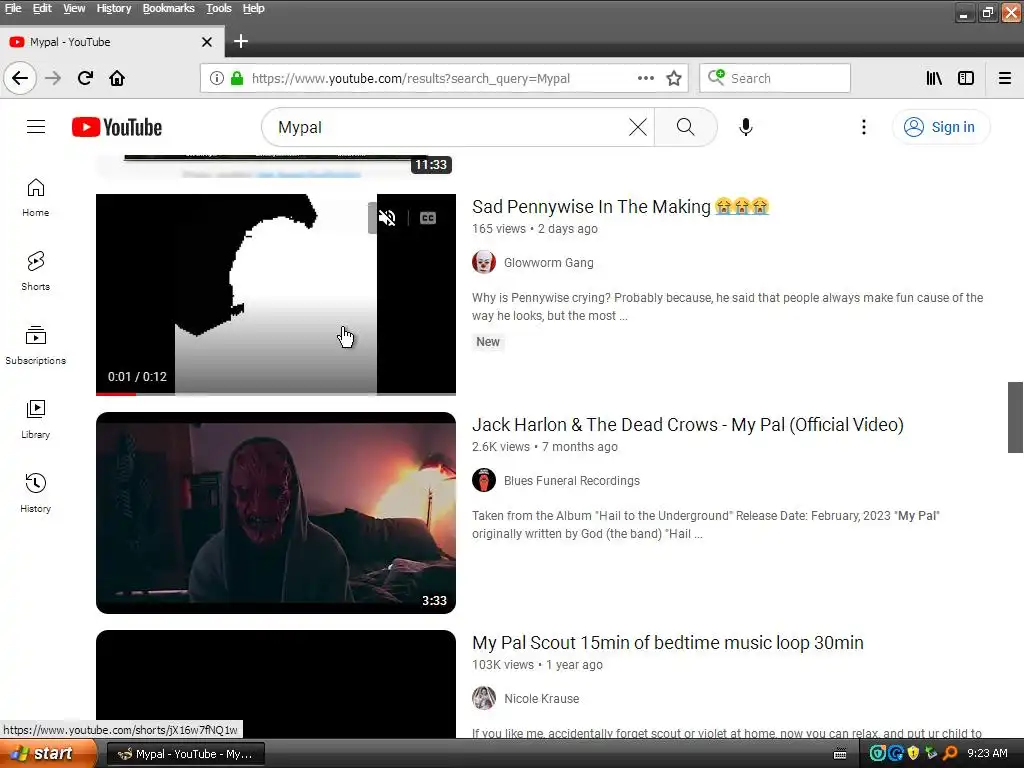Close the Mypal - YouTube tab

(x=207, y=42)
